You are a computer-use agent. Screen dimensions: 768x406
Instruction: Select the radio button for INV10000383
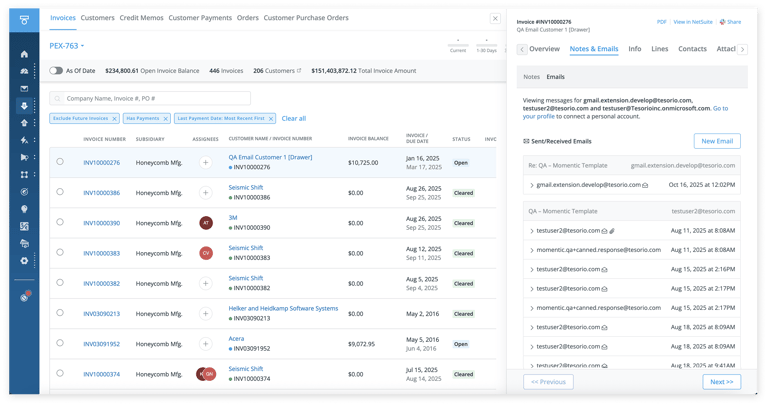[60, 252]
